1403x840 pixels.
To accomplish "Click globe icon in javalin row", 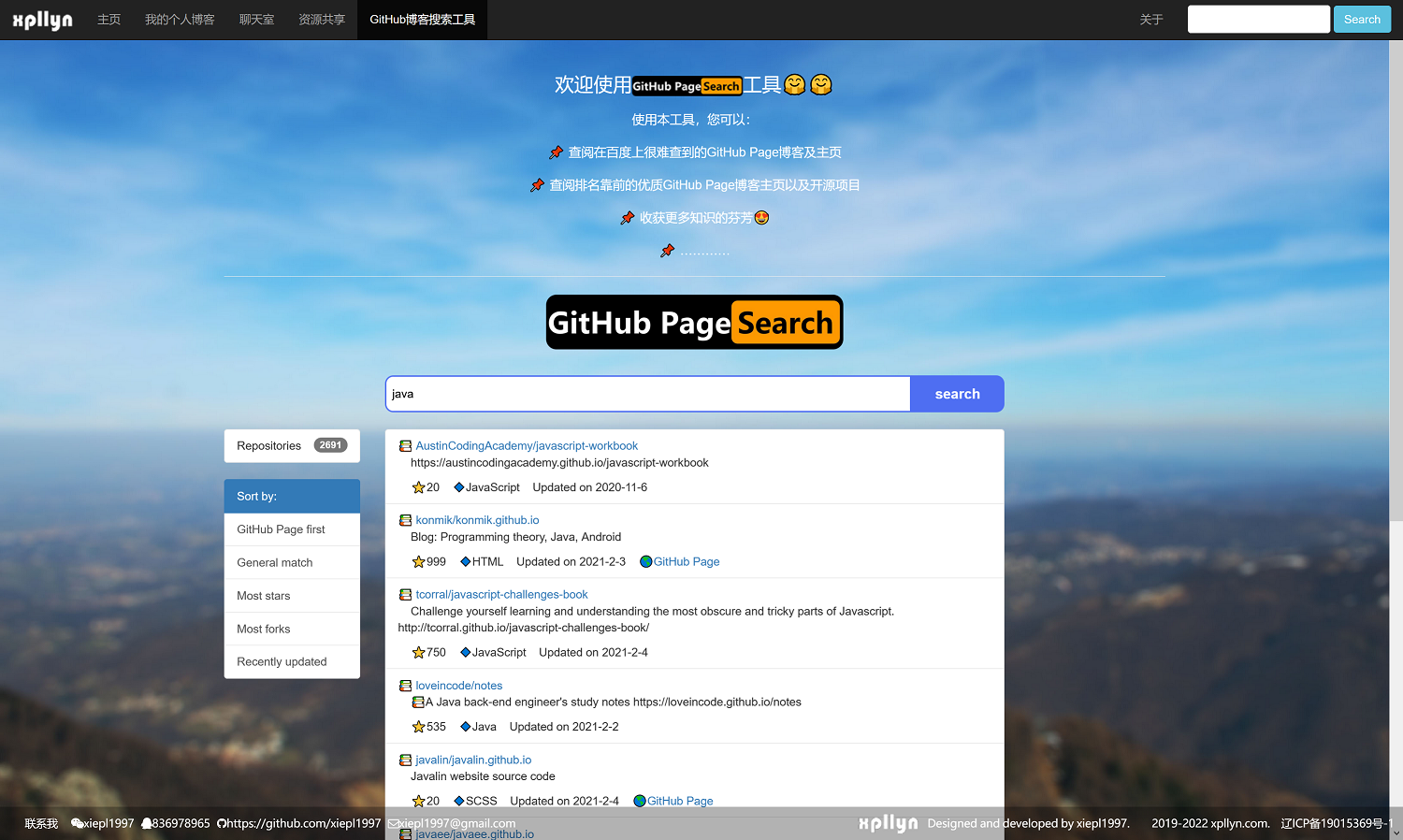I will tap(640, 801).
